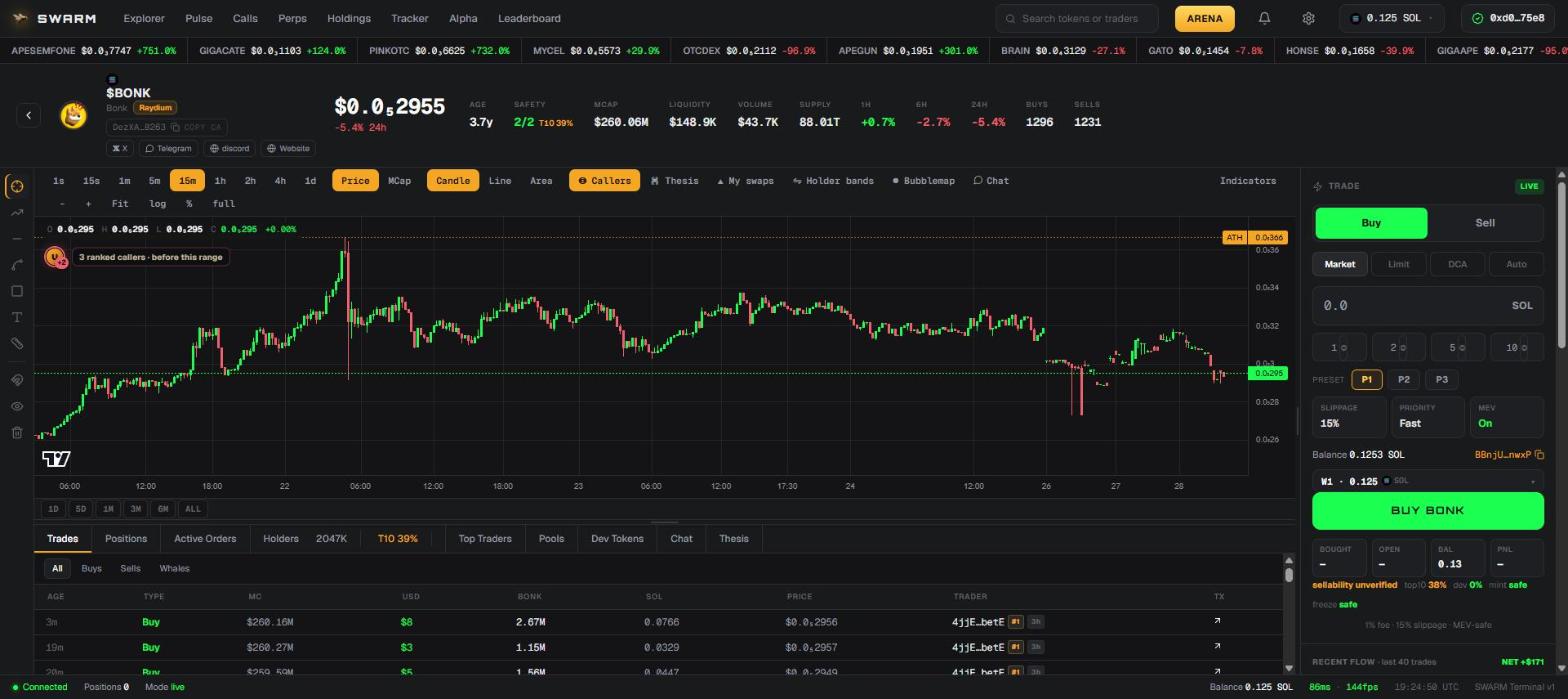Click the ARENA button
The height and width of the screenshot is (699, 1568).
point(1204,18)
